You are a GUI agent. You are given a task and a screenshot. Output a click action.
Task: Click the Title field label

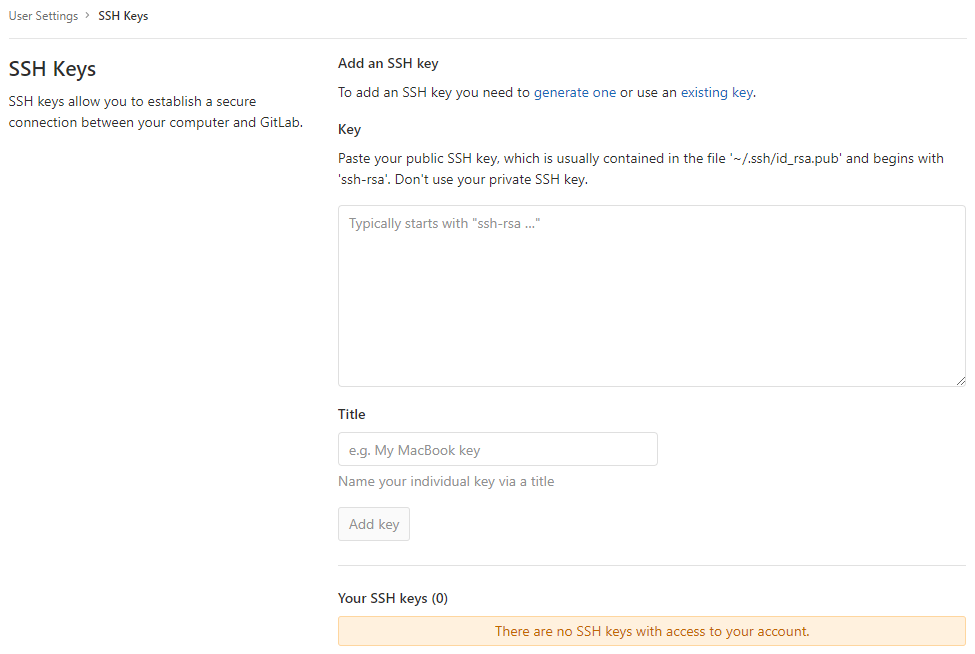(x=351, y=414)
